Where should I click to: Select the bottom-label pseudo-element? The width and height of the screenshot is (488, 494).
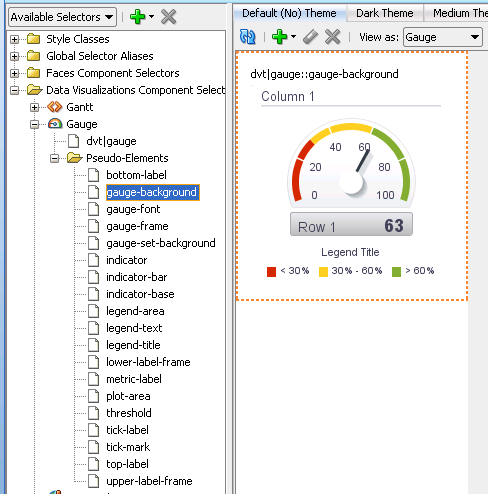pyautogui.click(x=136, y=175)
